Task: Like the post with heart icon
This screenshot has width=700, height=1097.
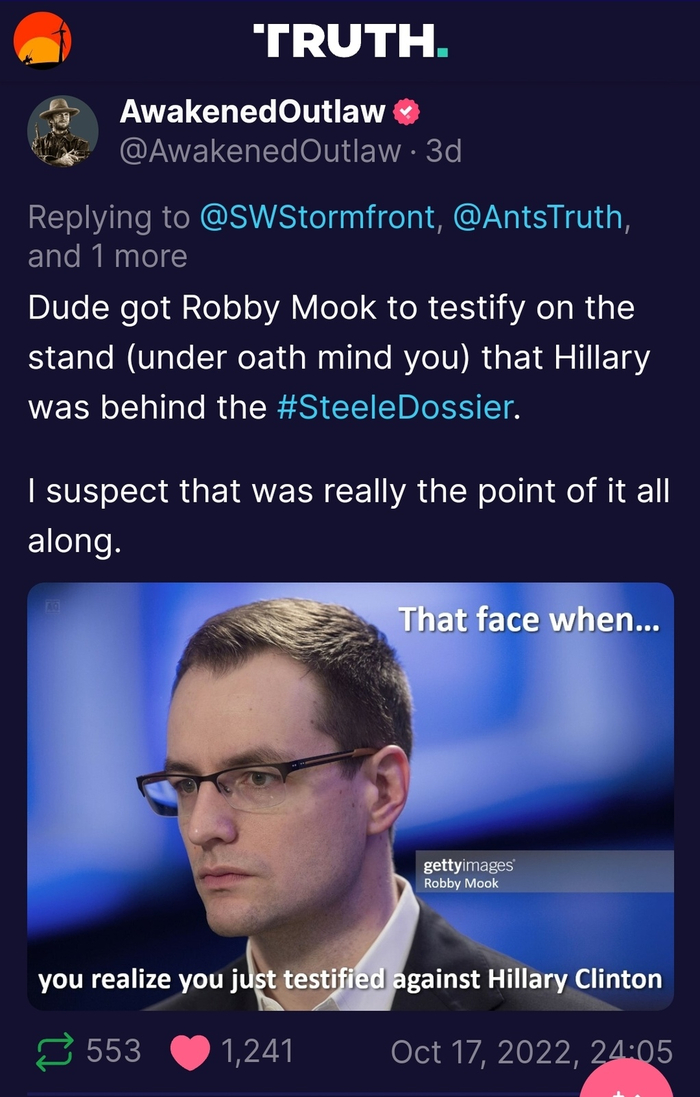Action: click(190, 1052)
